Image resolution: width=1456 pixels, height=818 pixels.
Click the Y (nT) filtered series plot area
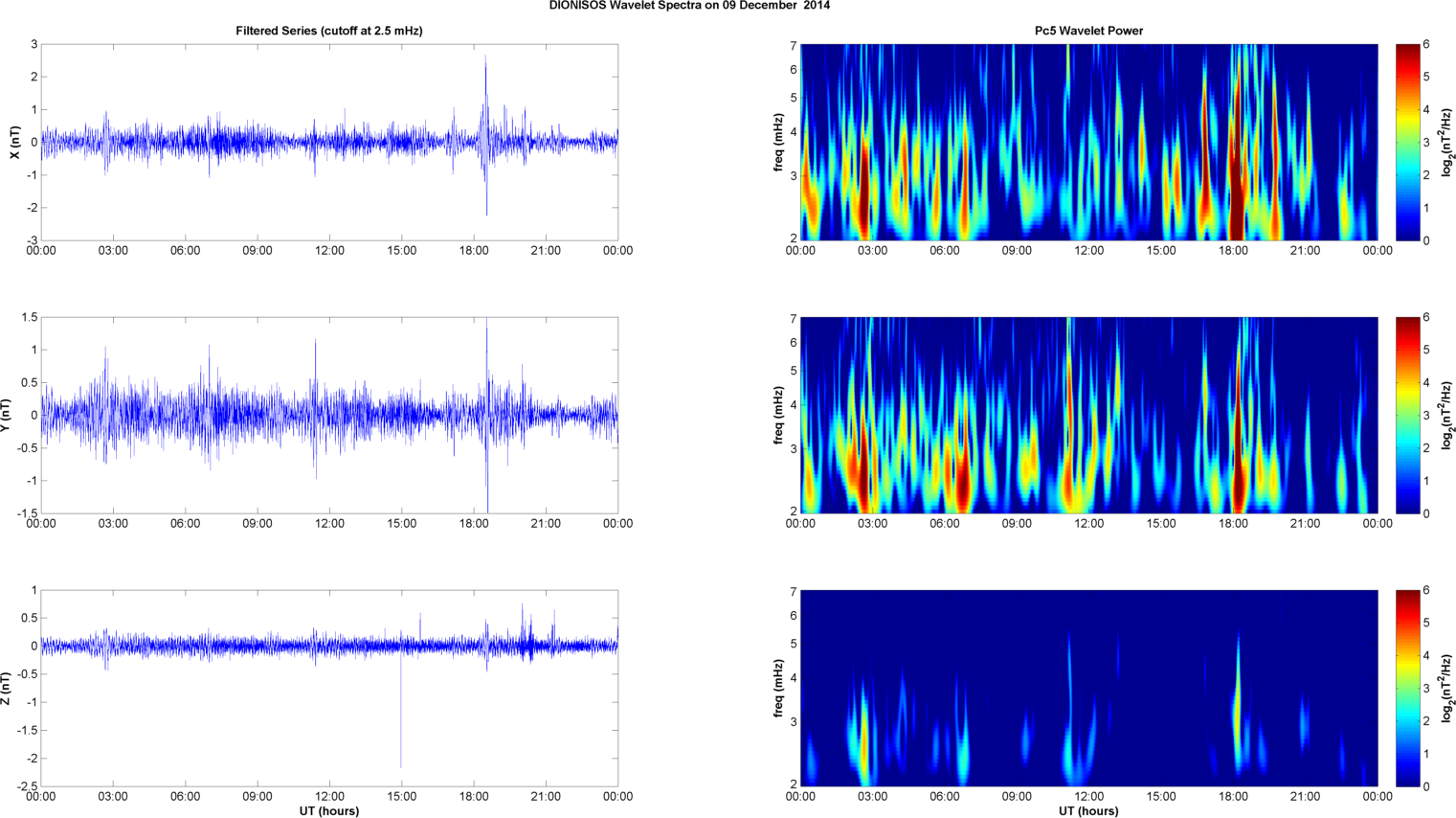329,416
